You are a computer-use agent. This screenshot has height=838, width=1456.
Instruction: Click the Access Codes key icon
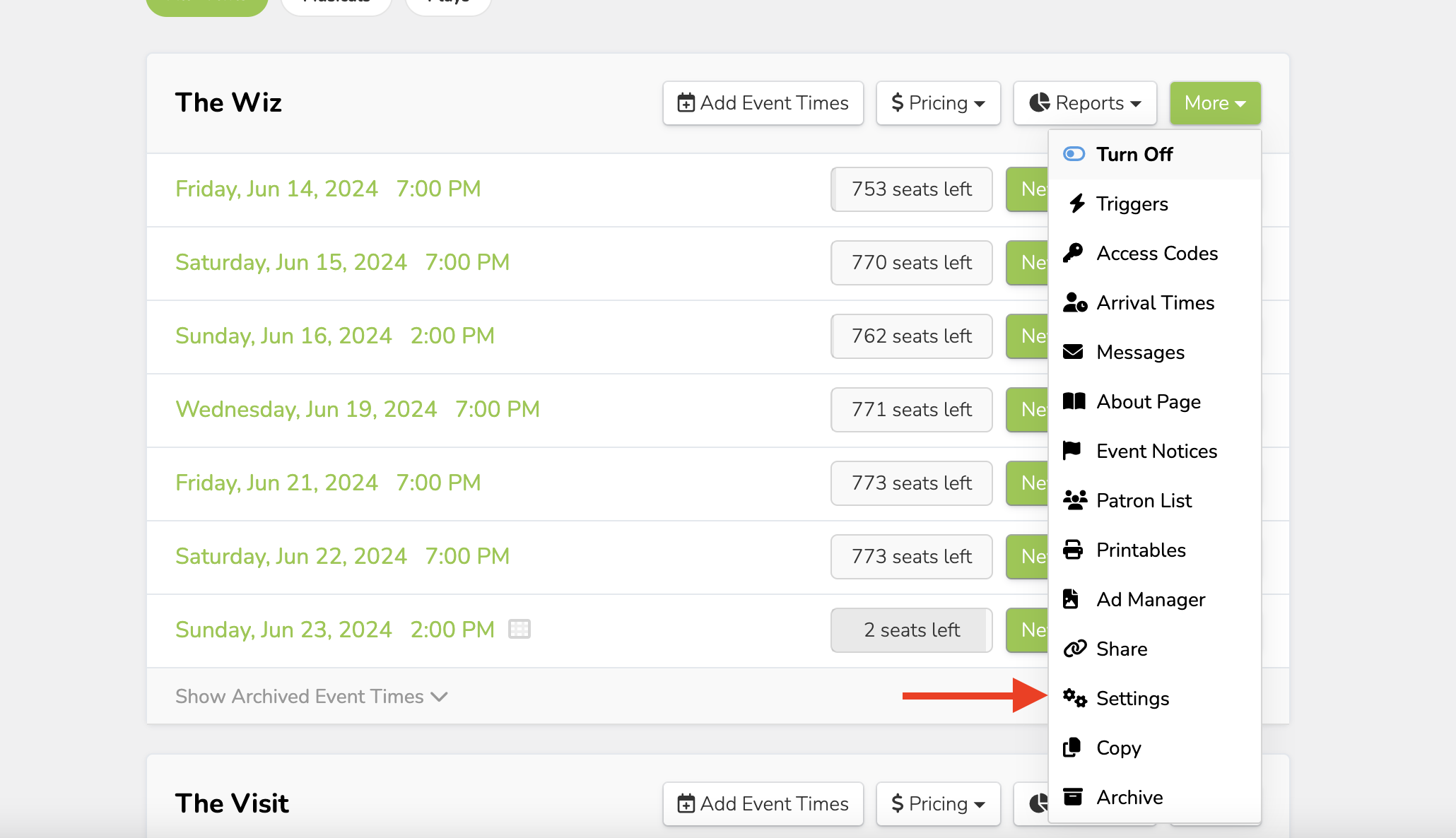pyautogui.click(x=1074, y=253)
